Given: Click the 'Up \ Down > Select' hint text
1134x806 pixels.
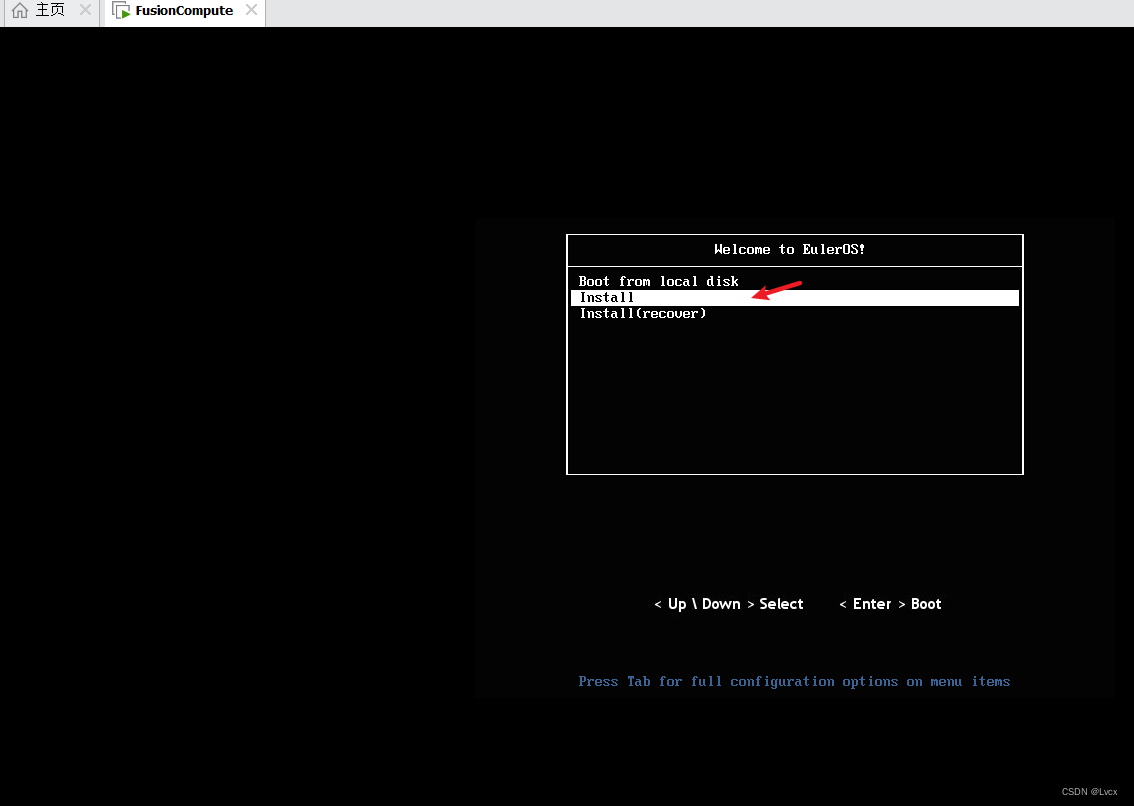Looking at the screenshot, I should [728, 604].
